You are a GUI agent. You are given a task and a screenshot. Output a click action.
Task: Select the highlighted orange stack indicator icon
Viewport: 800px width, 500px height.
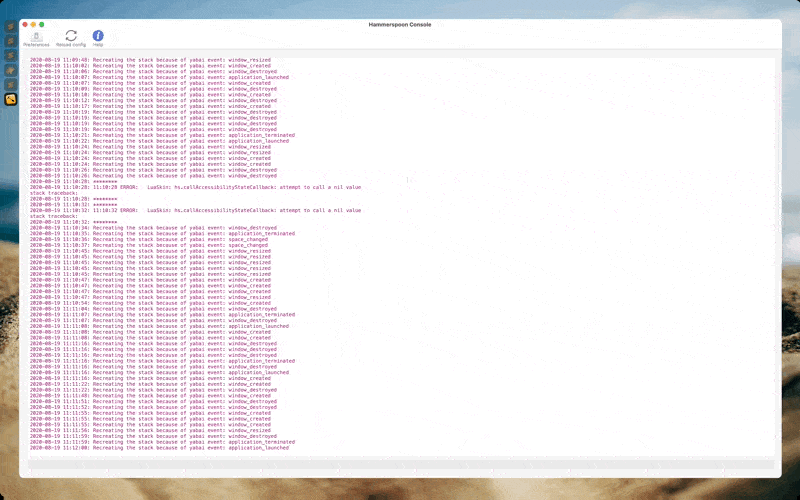coord(11,99)
